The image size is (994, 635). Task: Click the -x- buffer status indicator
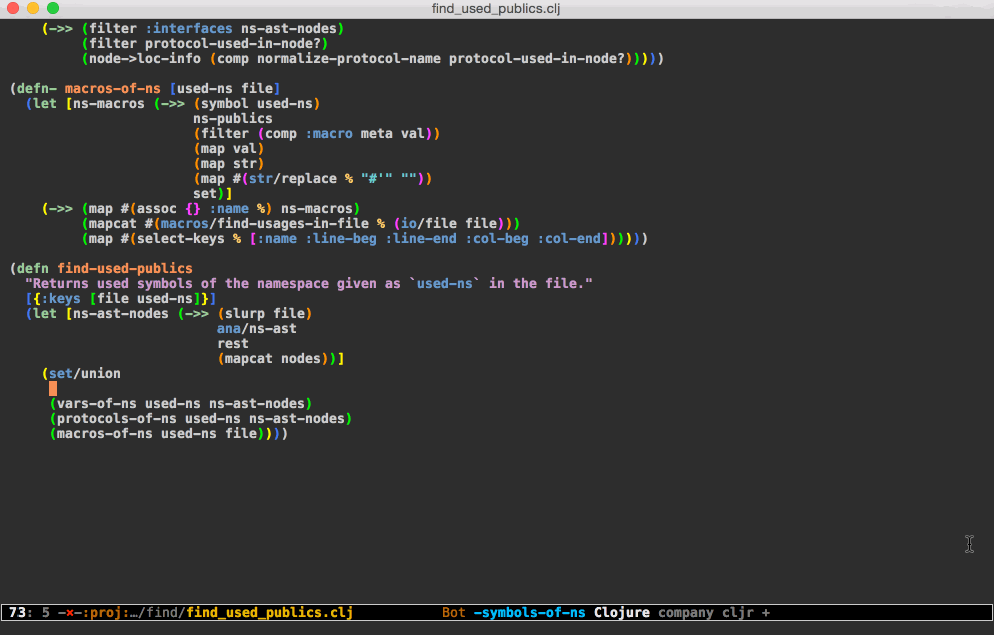click(69, 612)
